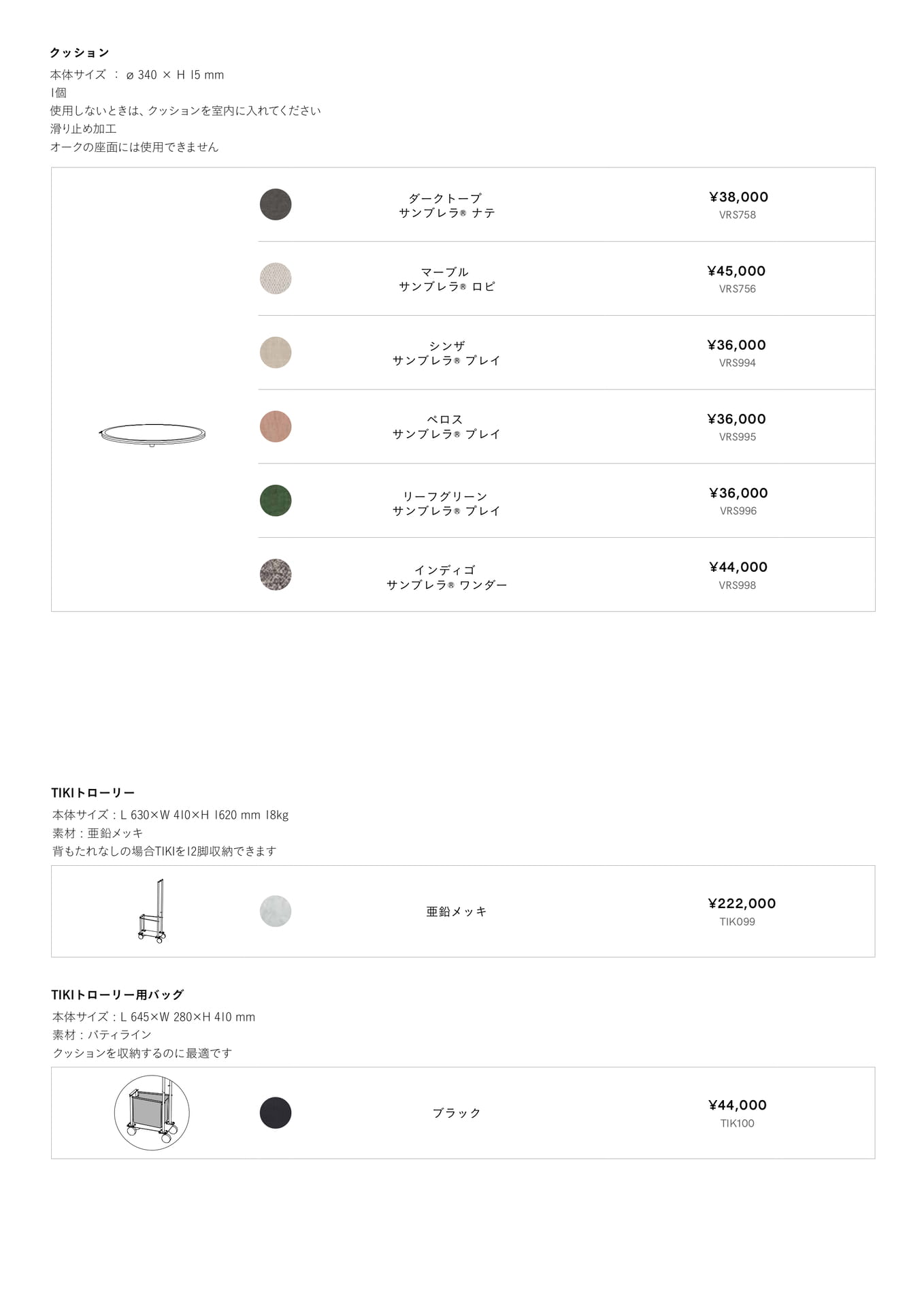Pick the pink ペロス fabric swatch

click(x=276, y=427)
